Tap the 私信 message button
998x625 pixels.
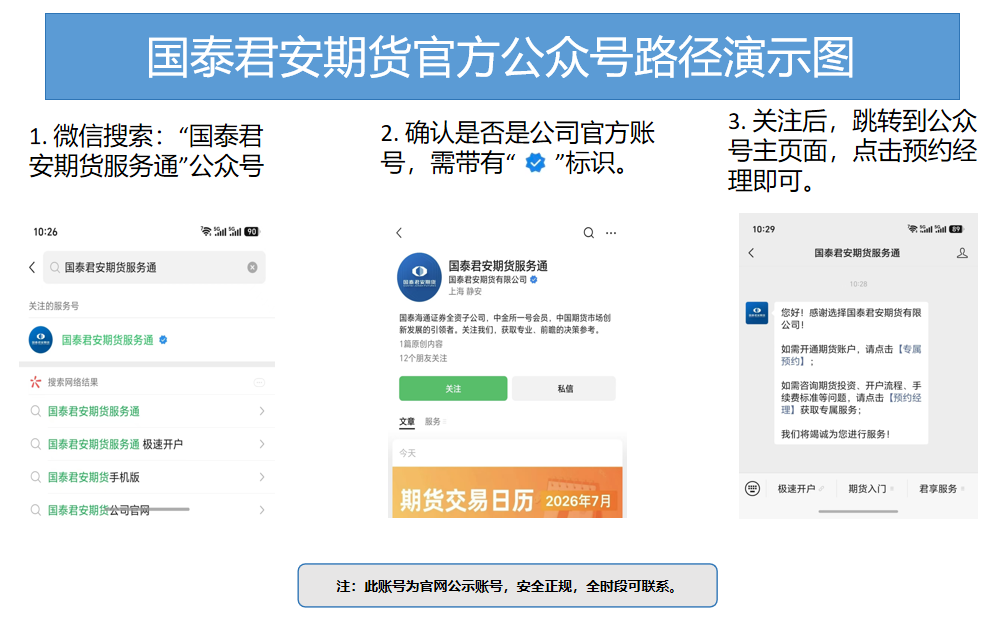(564, 388)
